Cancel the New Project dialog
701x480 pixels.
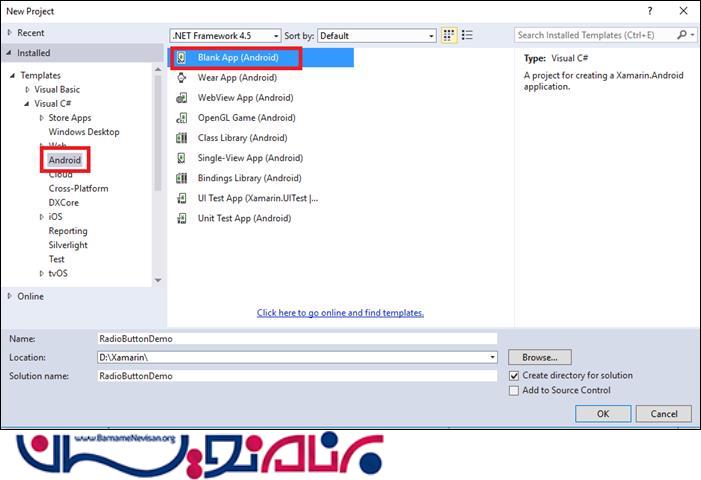[664, 414]
